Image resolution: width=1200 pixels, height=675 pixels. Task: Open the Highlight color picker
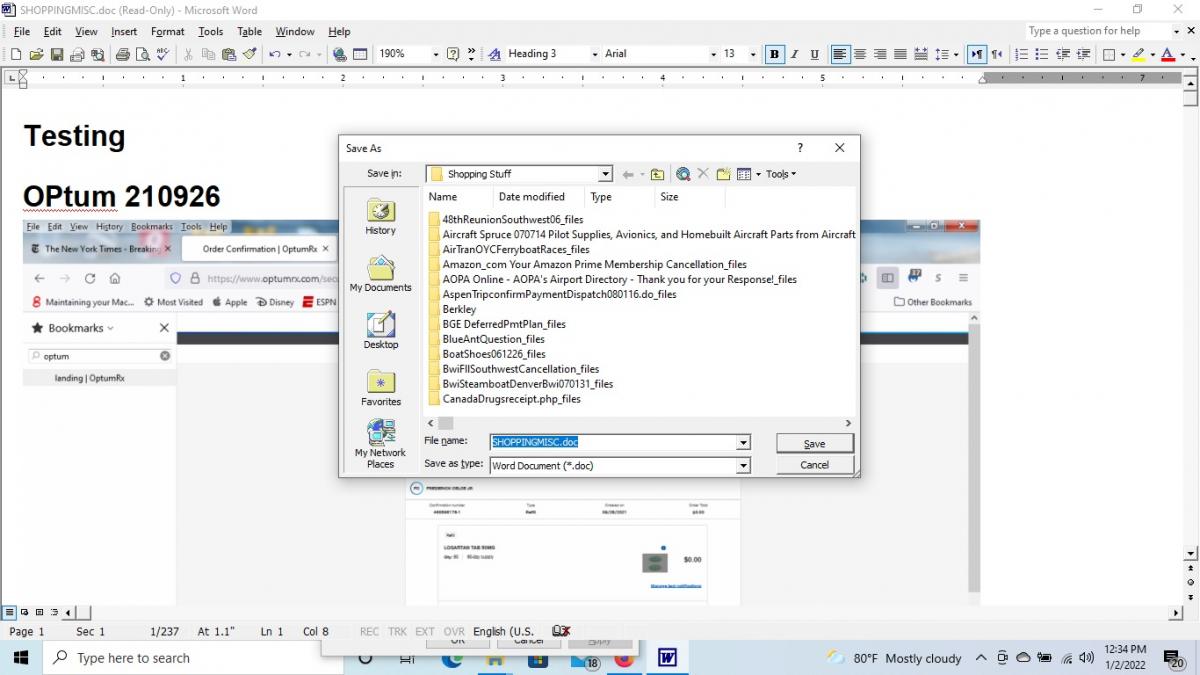click(x=1139, y=54)
